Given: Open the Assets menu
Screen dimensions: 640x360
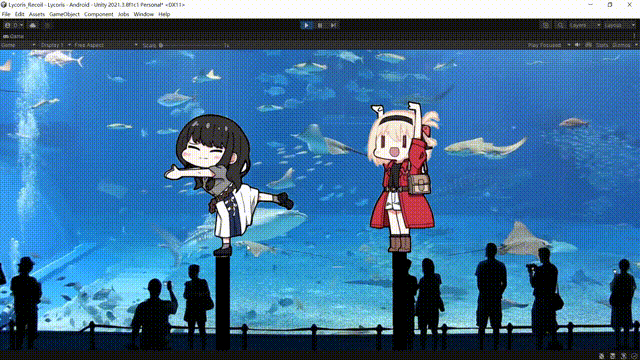Looking at the screenshot, I should pyautogui.click(x=37, y=14).
